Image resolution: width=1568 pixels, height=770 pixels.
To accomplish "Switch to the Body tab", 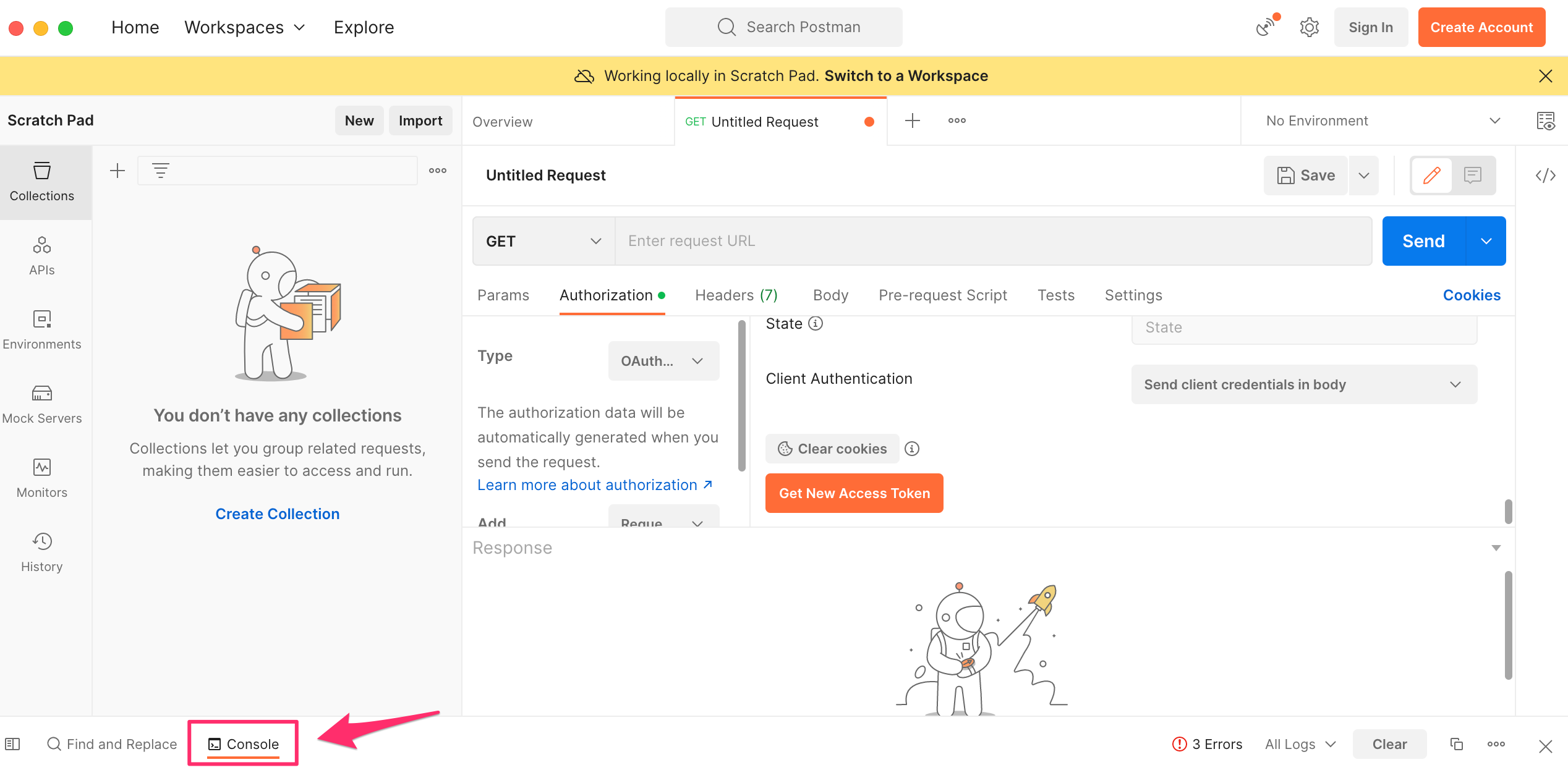I will 830,295.
